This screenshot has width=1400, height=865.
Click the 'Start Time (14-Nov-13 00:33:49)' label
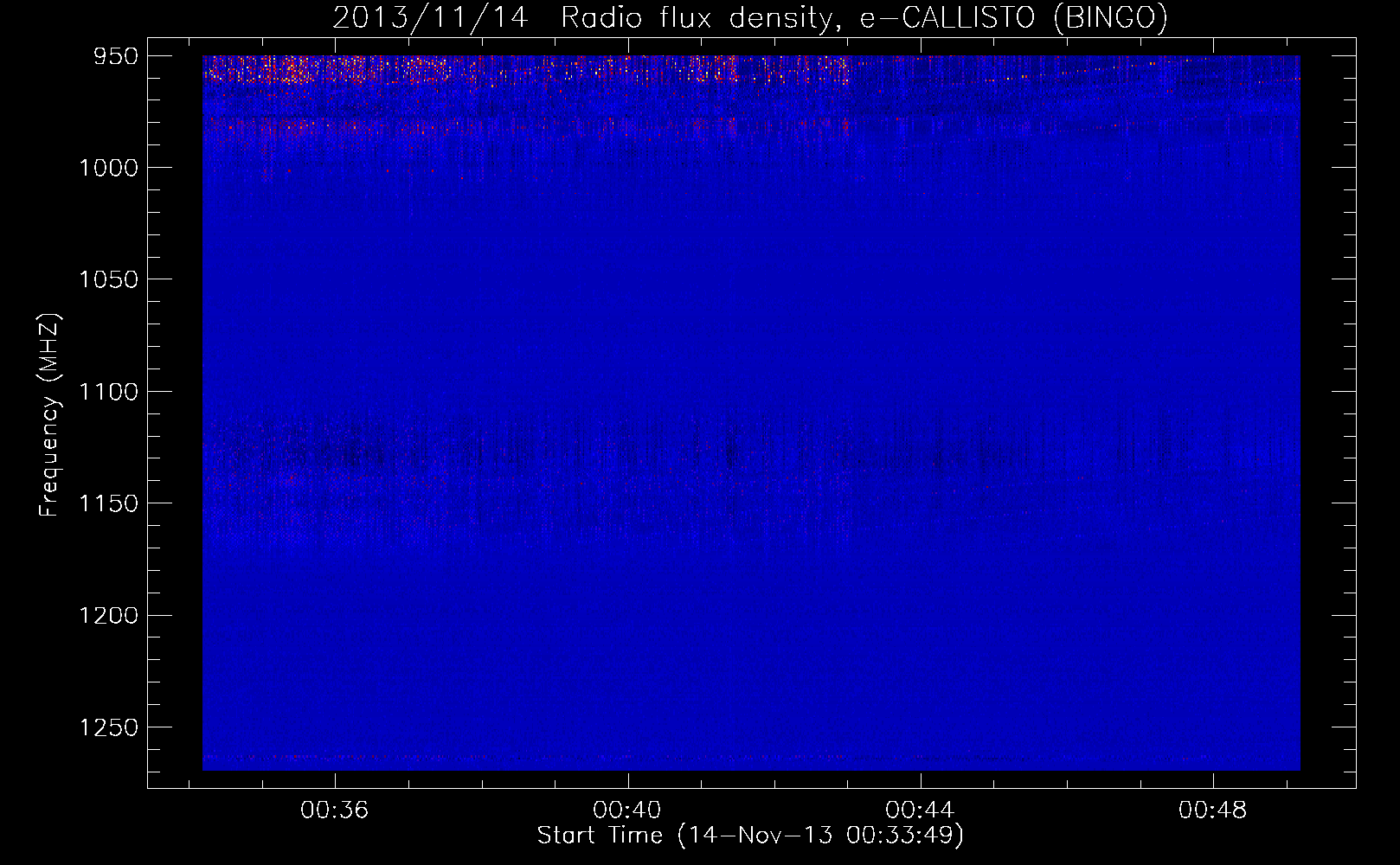coord(750,836)
